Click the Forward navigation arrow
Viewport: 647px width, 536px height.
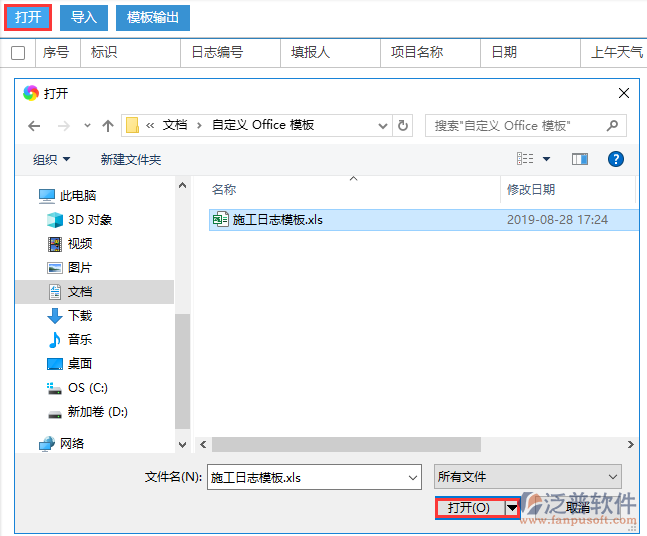(64, 125)
